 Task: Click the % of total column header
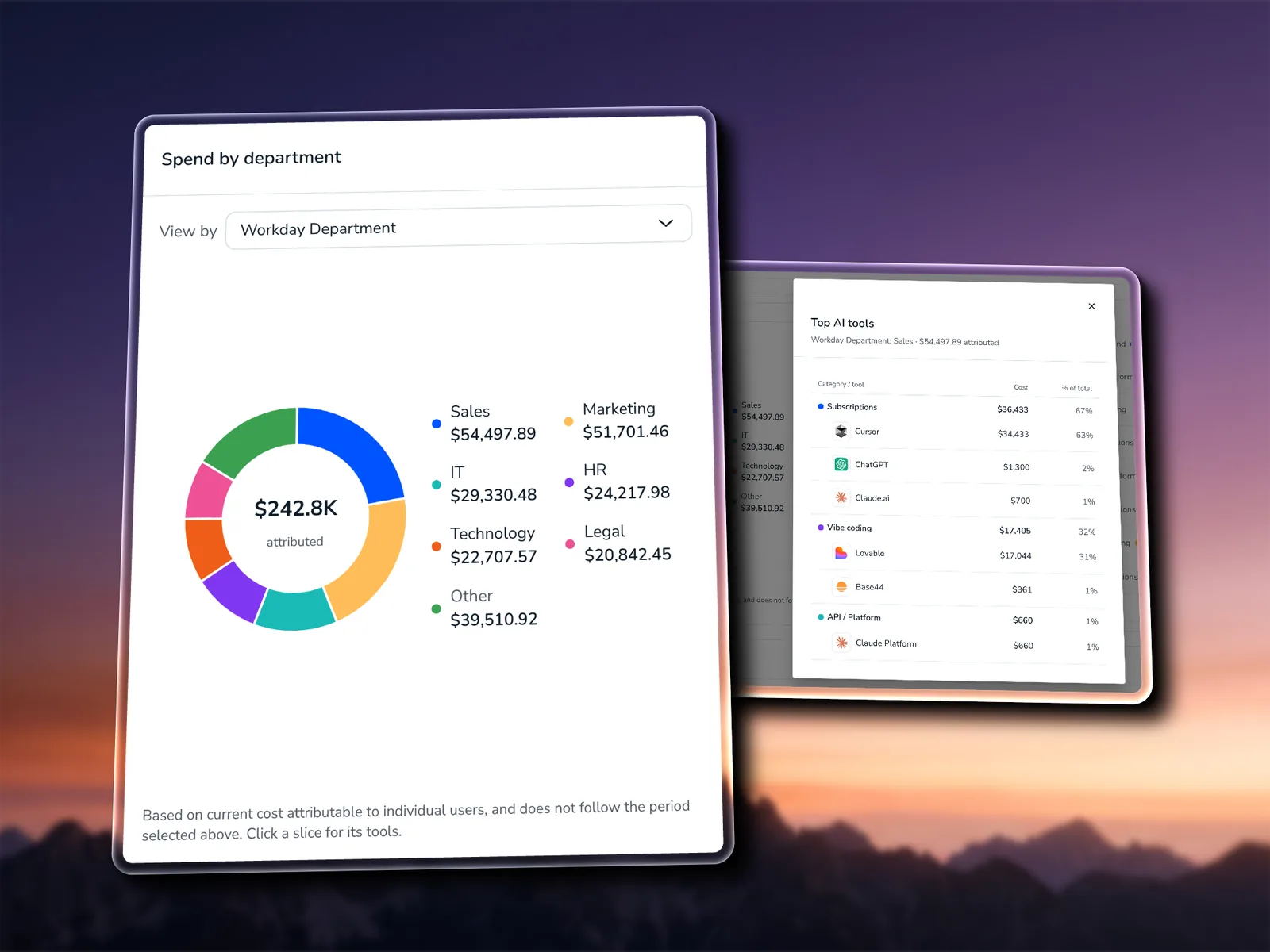1077,388
